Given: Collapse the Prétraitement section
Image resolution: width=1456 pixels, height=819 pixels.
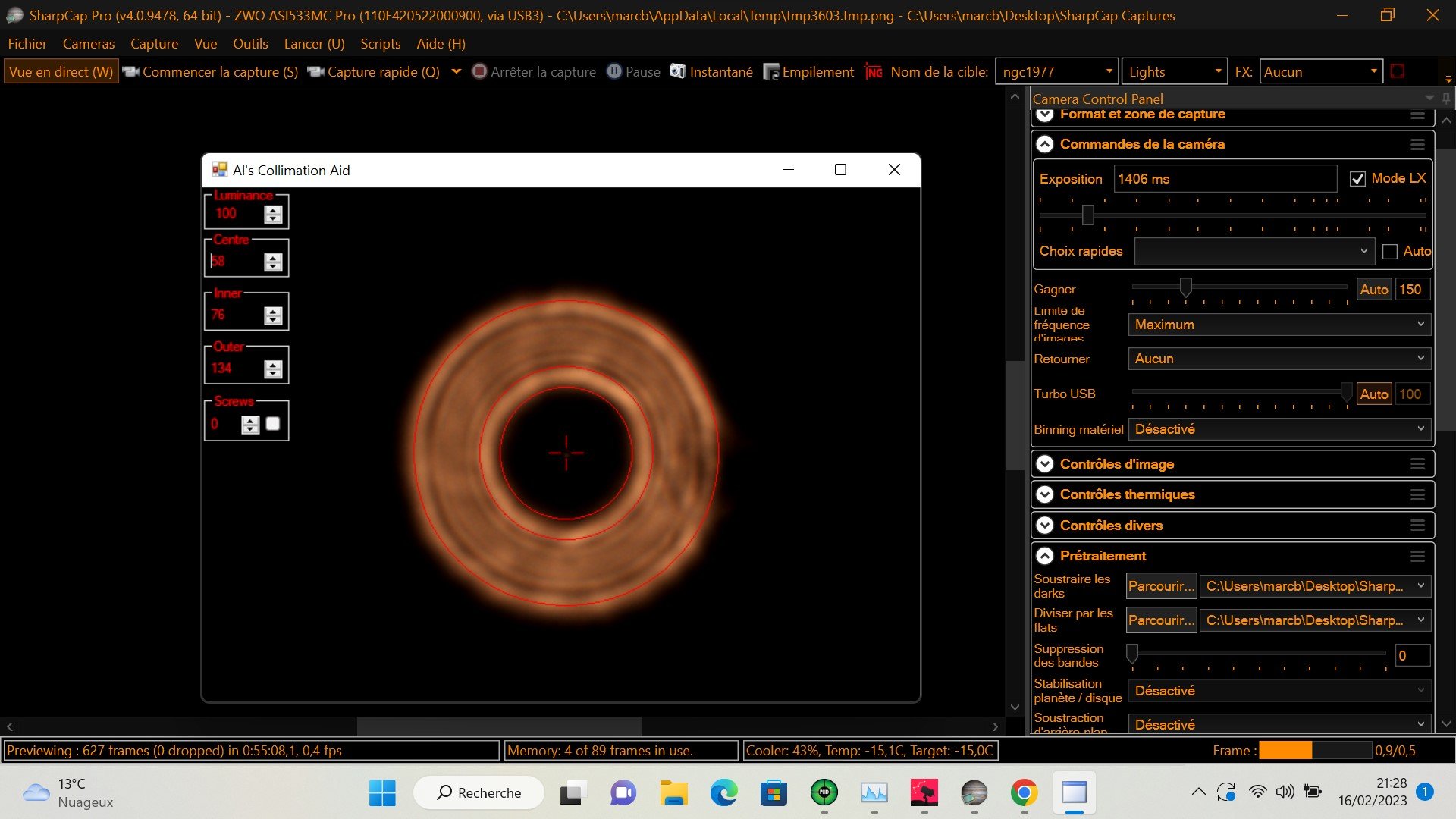Looking at the screenshot, I should point(1045,556).
